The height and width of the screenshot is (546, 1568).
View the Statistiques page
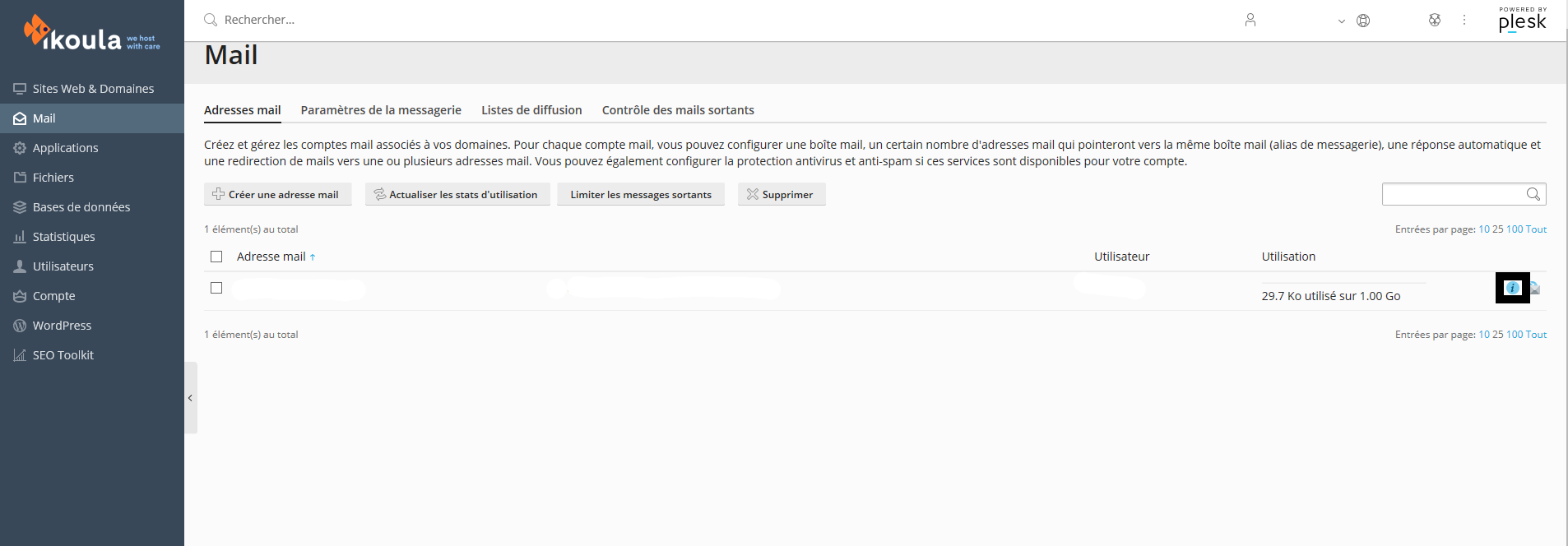[x=92, y=237]
